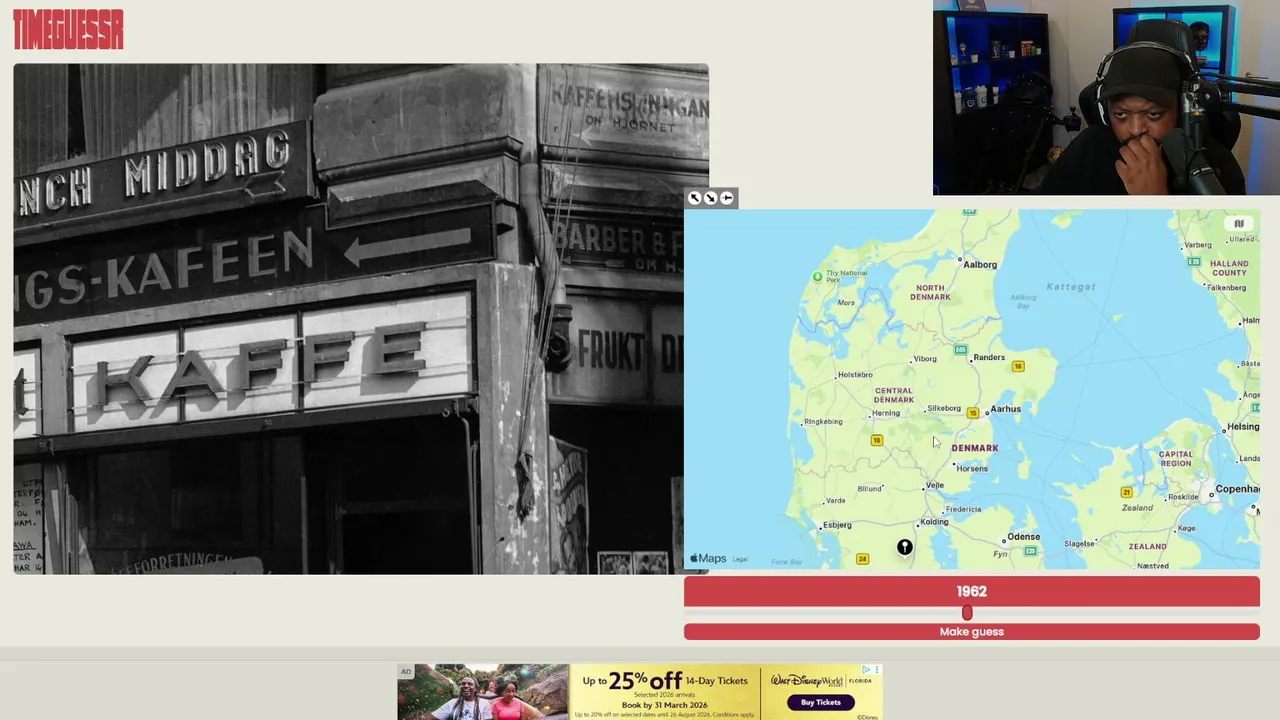Click the ad options dots icon
The image size is (1280, 720).
click(x=877, y=670)
